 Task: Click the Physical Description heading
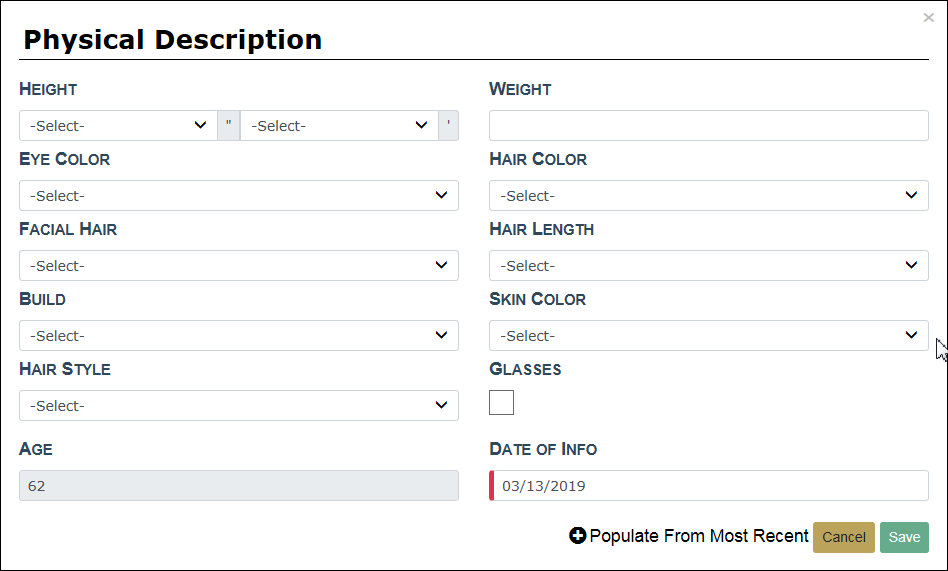point(172,40)
